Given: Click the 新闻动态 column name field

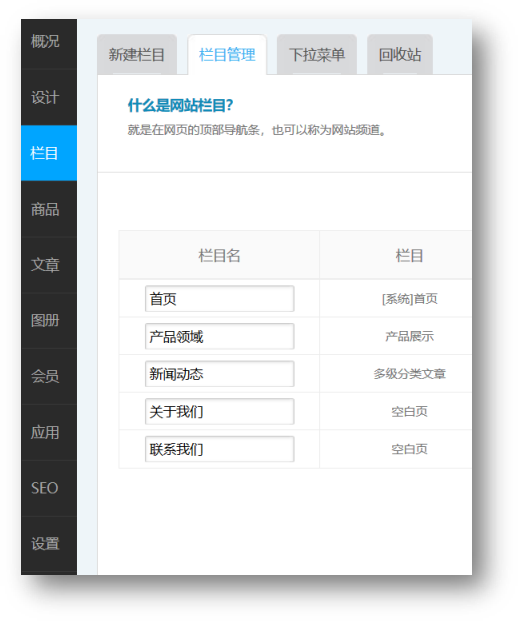Looking at the screenshot, I should click(219, 374).
